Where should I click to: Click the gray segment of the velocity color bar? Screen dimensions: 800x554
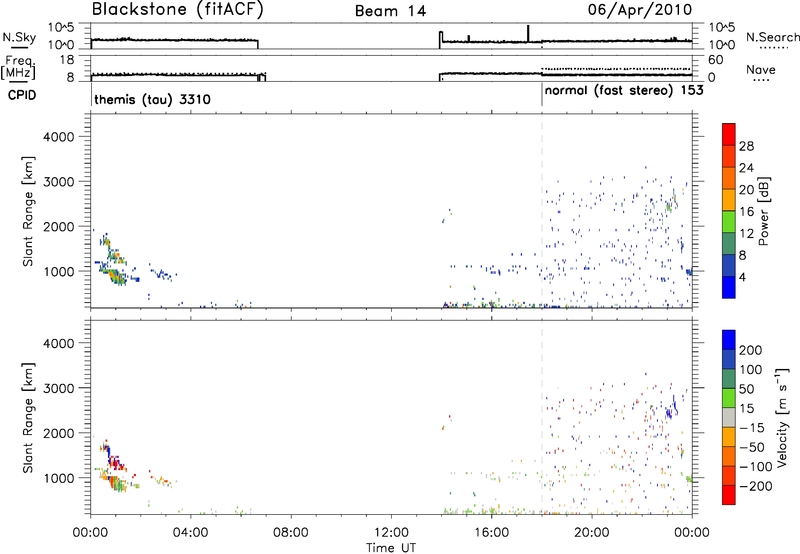[729, 418]
